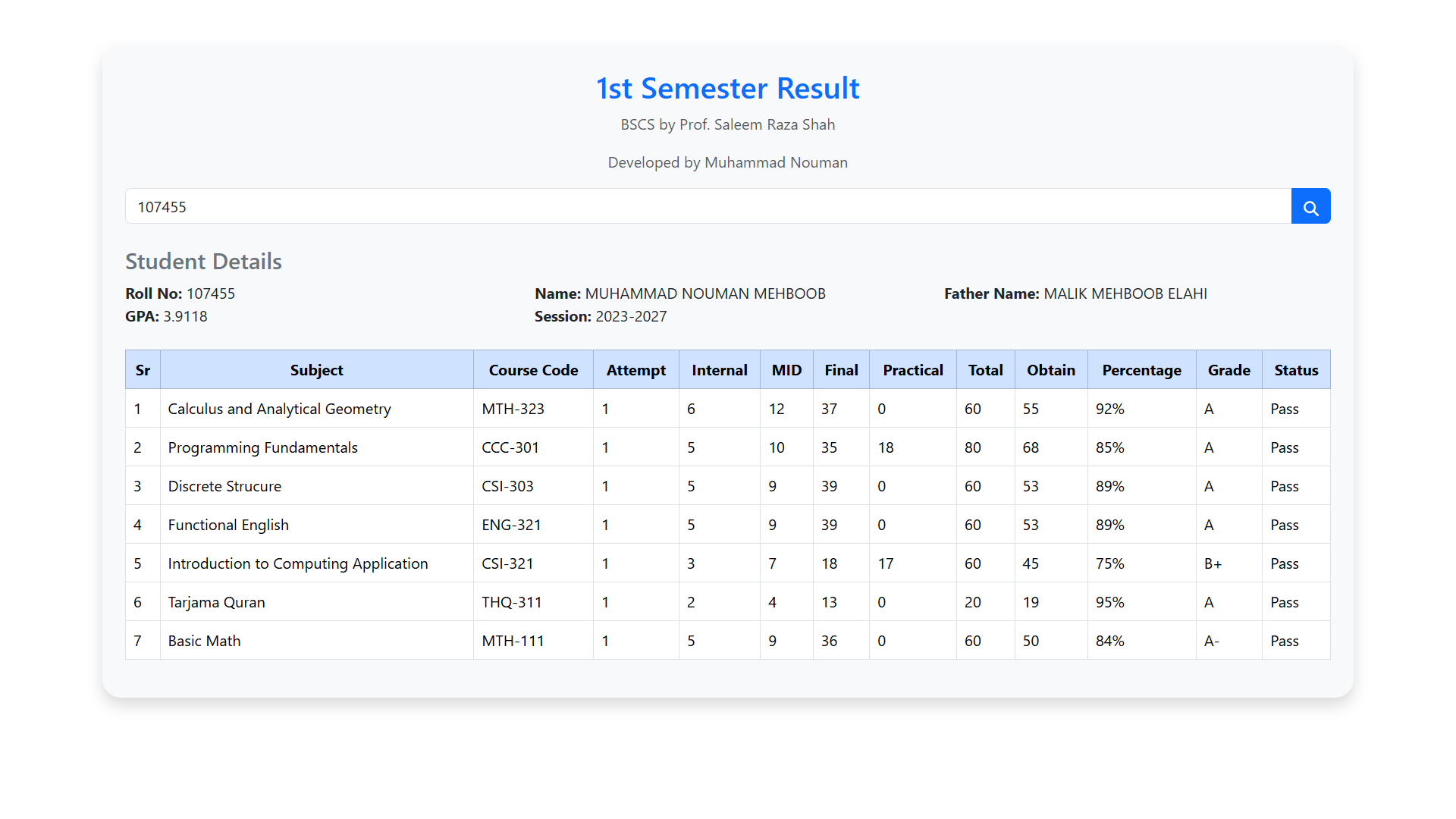Click the blue search magnifier button
Viewport: 1456px width, 819px height.
pyautogui.click(x=1310, y=206)
